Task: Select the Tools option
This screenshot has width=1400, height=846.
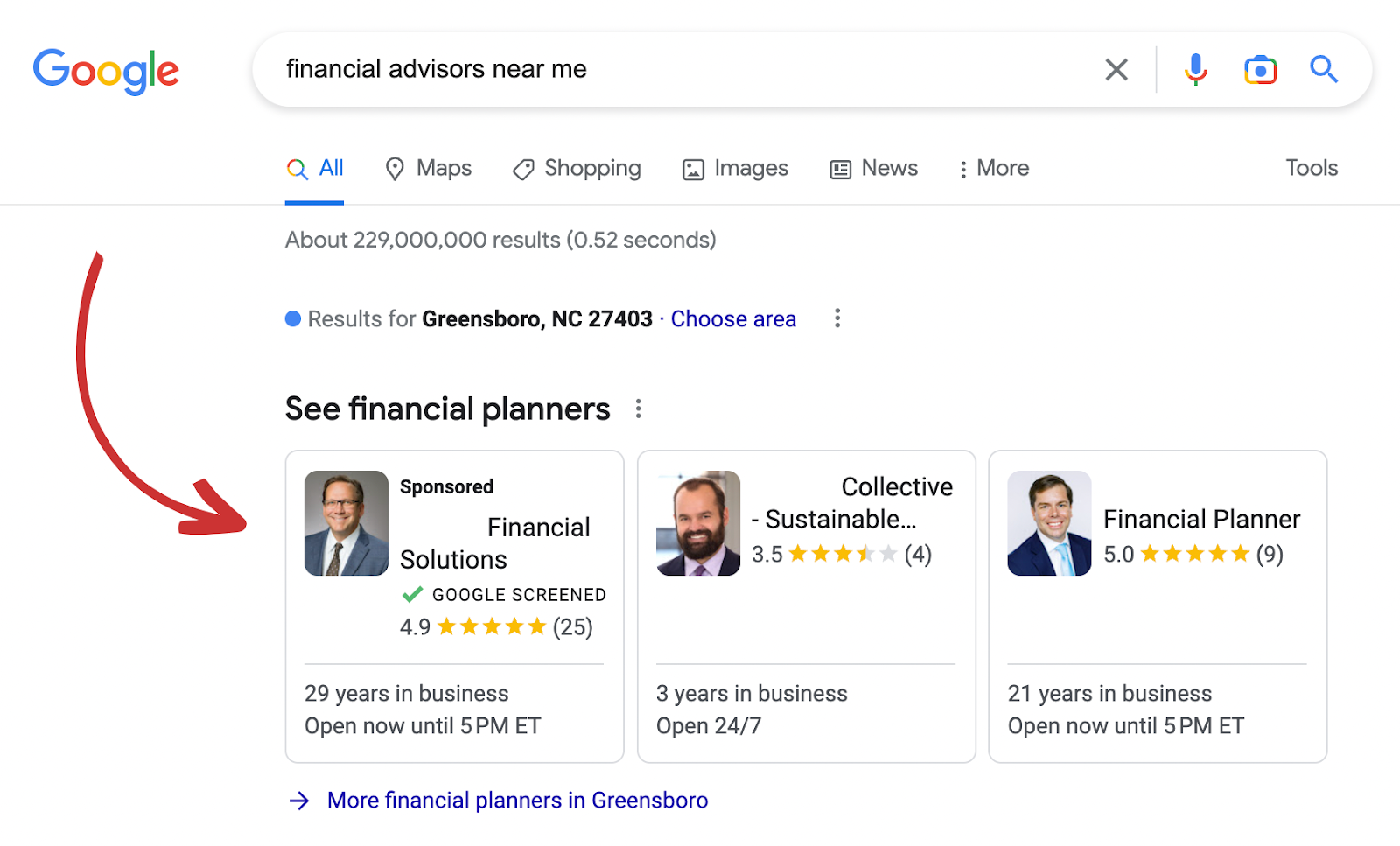Action: [x=1311, y=168]
